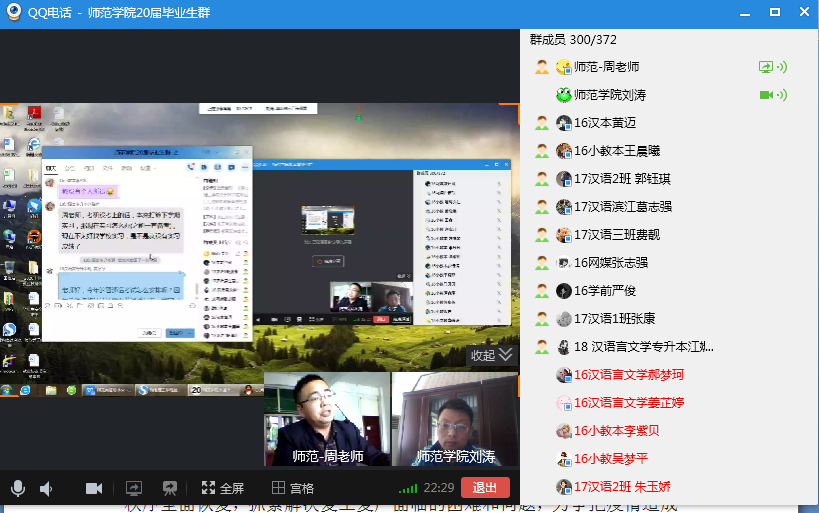819x513 pixels.
Task: Click frog avatar of 师范学院刘涛
Action: (x=564, y=95)
